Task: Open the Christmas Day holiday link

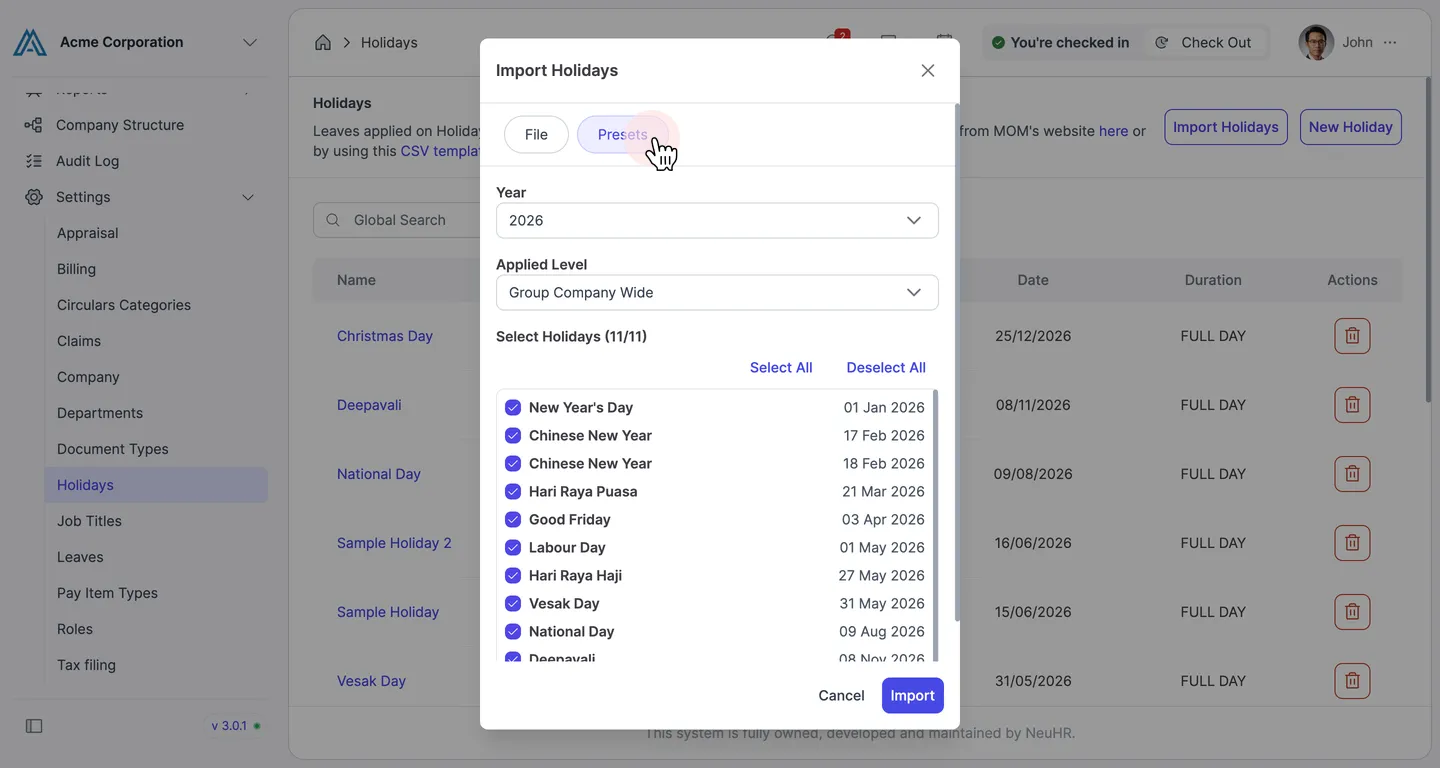Action: click(x=385, y=336)
